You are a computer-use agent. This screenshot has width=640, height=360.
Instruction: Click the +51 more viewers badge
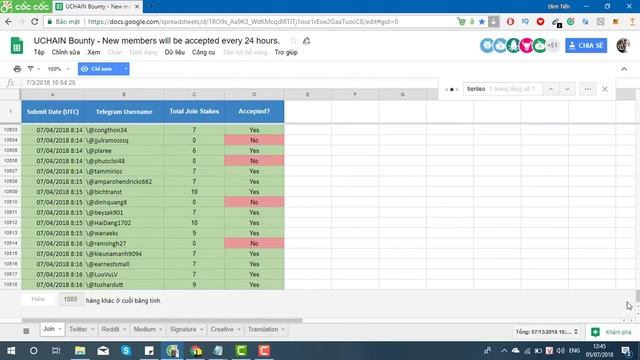click(553, 45)
